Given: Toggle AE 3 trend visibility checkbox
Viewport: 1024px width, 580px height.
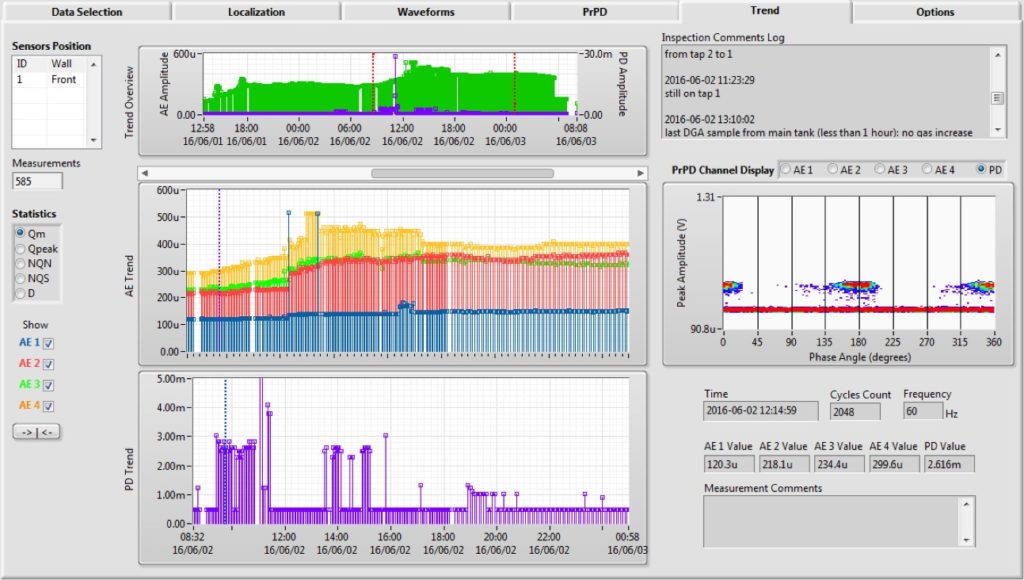Looking at the screenshot, I should coord(49,385).
